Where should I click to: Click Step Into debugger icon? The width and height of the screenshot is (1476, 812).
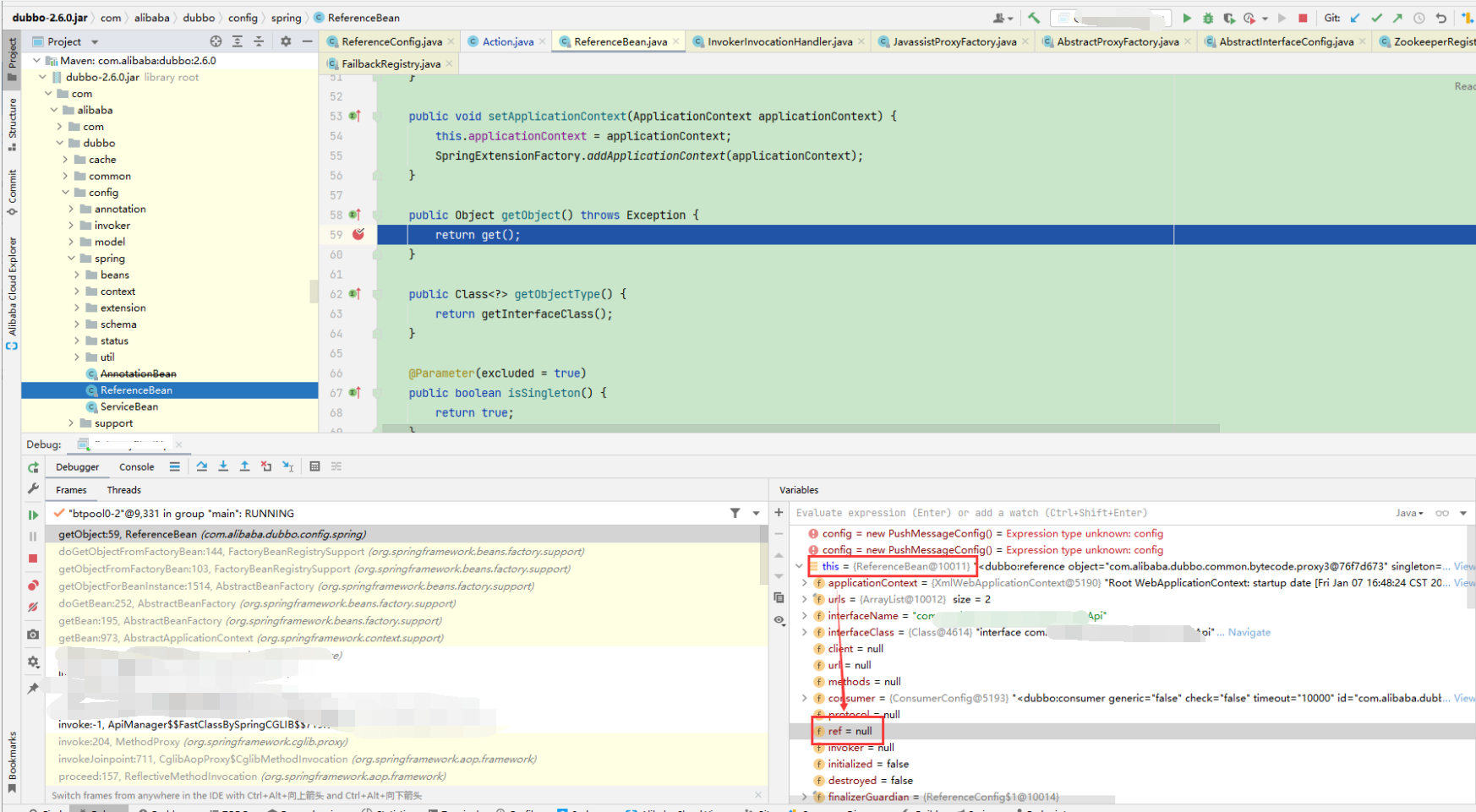tap(223, 466)
